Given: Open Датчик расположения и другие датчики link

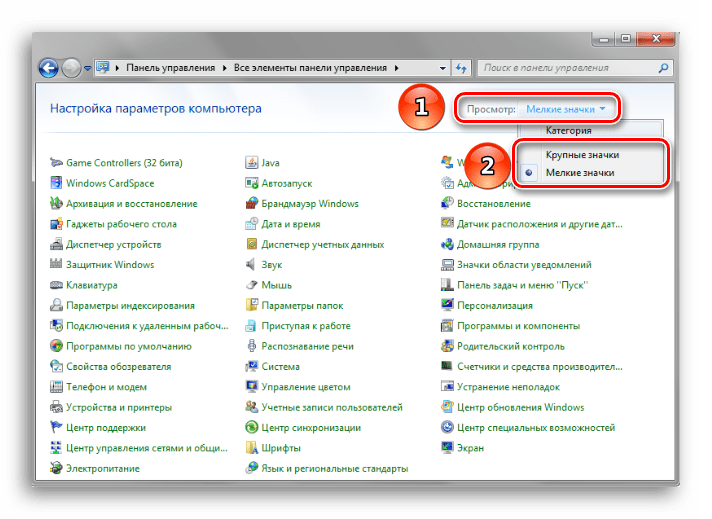Looking at the screenshot, I should coord(539,224).
